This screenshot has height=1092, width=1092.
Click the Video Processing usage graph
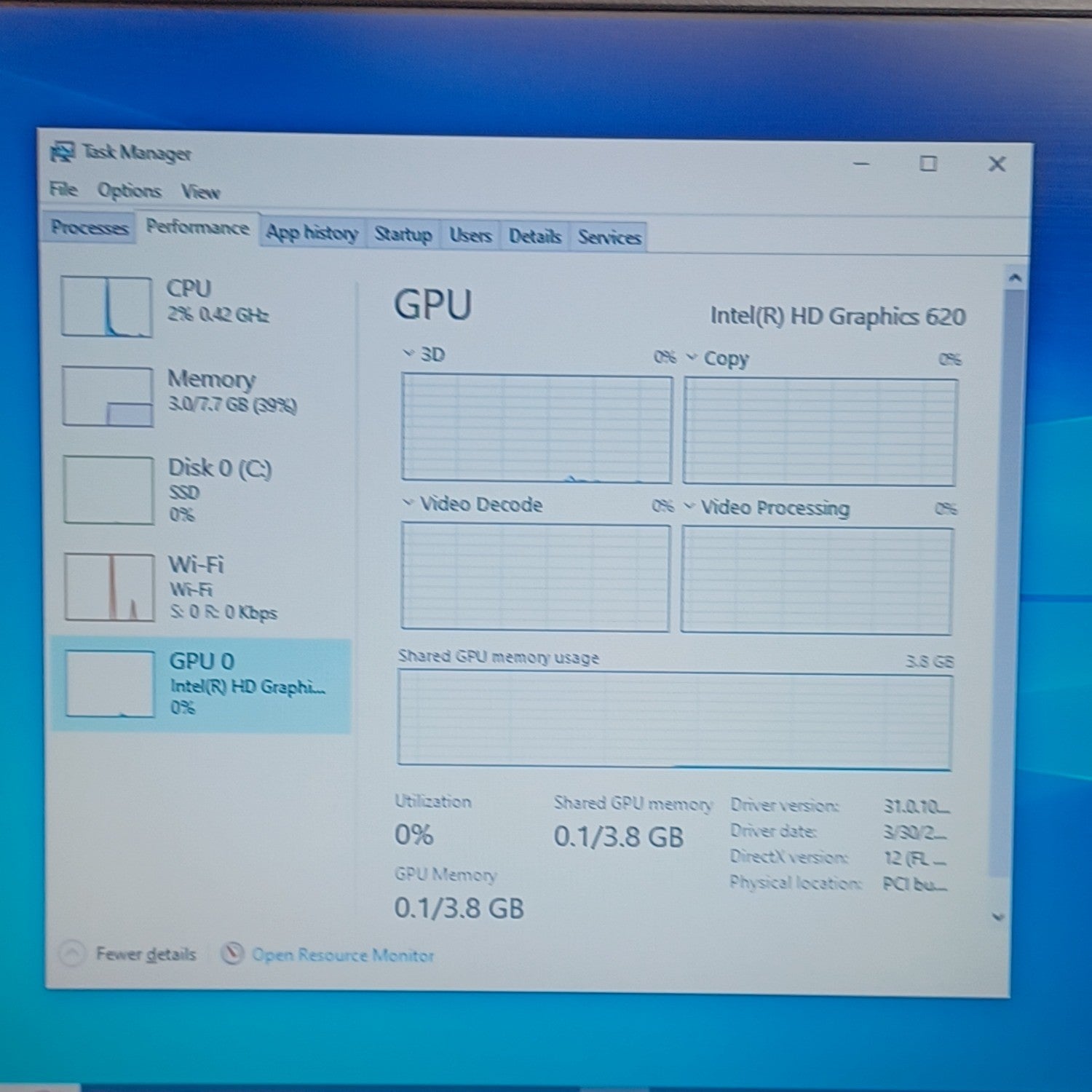(x=817, y=580)
